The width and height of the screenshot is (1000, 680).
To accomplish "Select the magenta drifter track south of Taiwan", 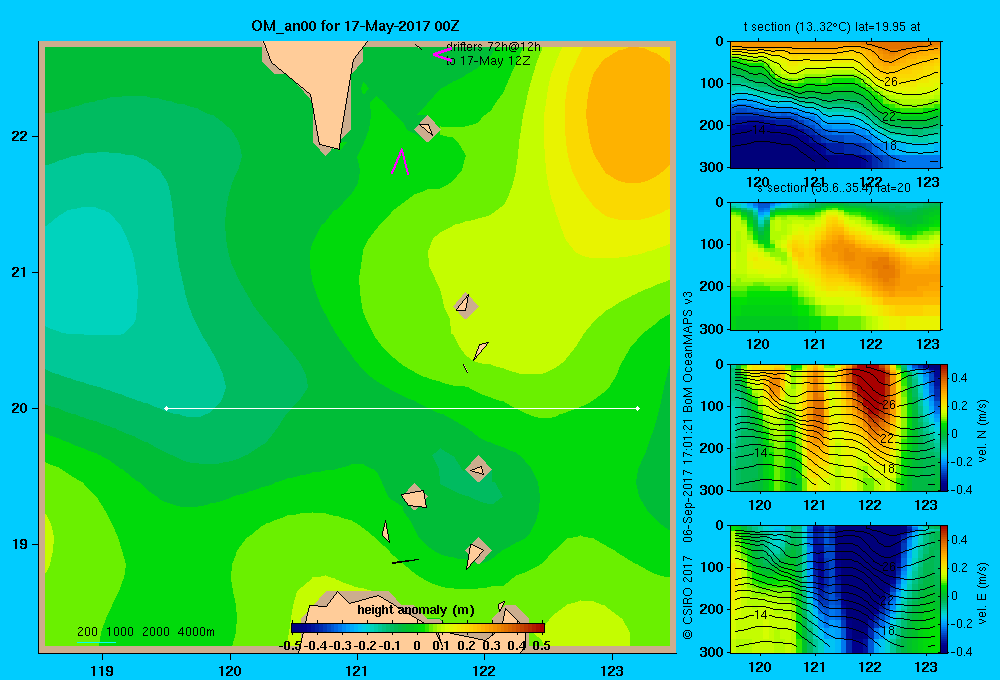I will 400,161.
